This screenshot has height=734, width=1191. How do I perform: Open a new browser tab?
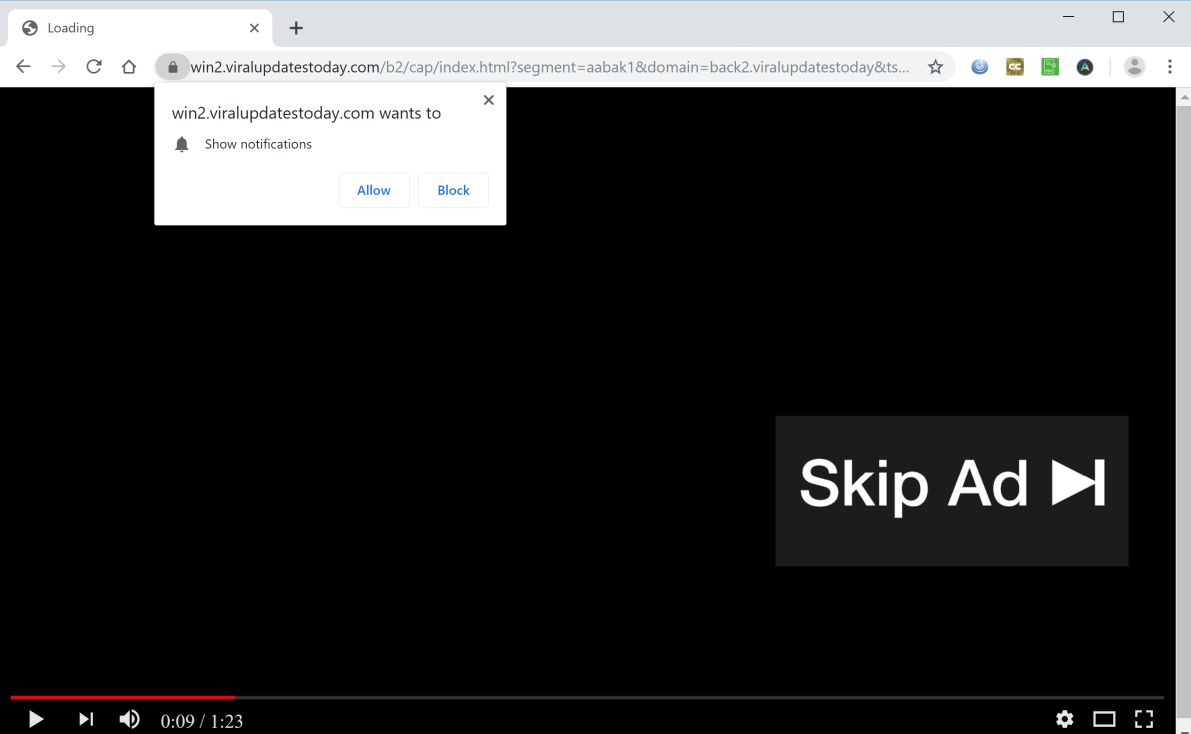click(295, 27)
